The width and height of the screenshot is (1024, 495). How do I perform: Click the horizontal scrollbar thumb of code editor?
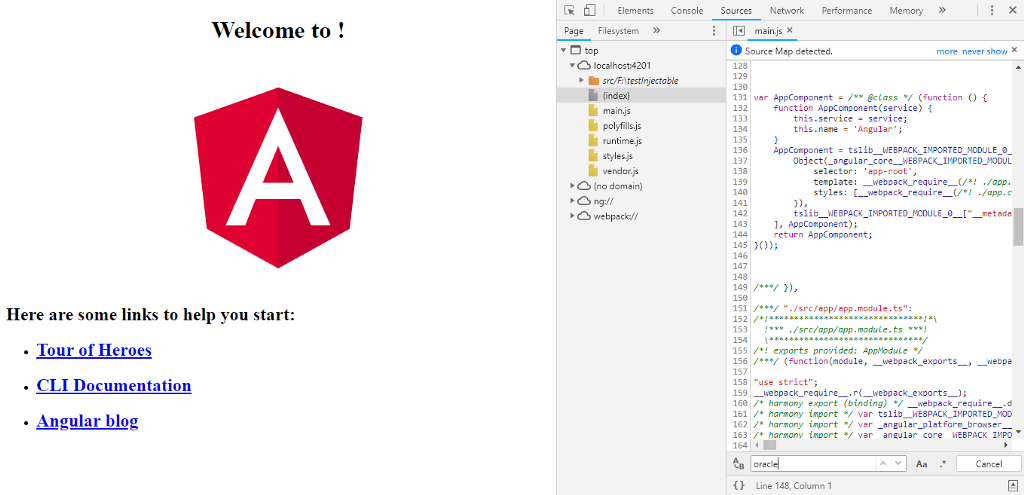769,445
